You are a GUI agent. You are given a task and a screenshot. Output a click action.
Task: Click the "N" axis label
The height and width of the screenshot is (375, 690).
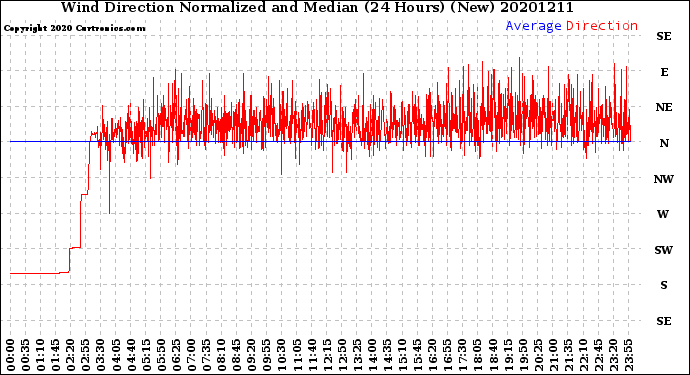(x=664, y=143)
